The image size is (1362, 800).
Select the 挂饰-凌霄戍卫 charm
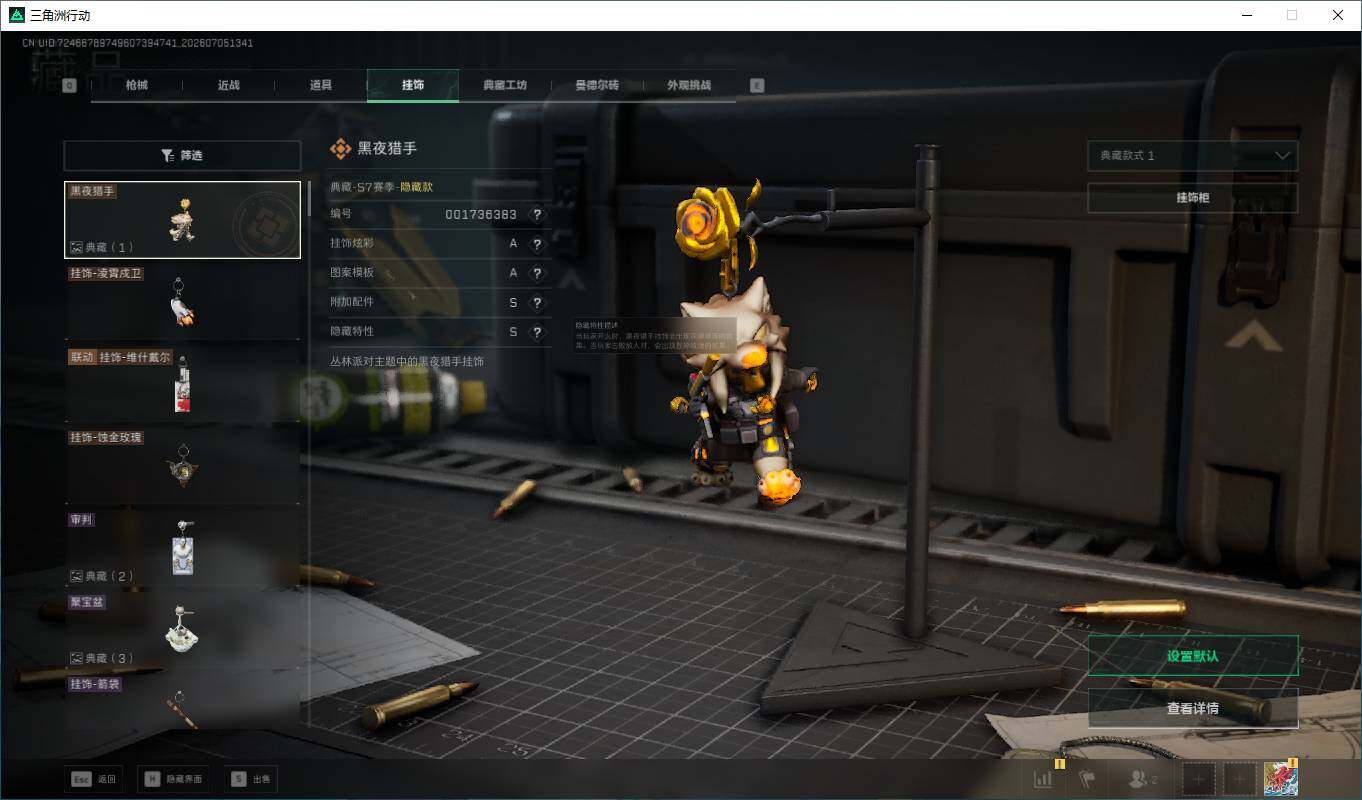182,301
